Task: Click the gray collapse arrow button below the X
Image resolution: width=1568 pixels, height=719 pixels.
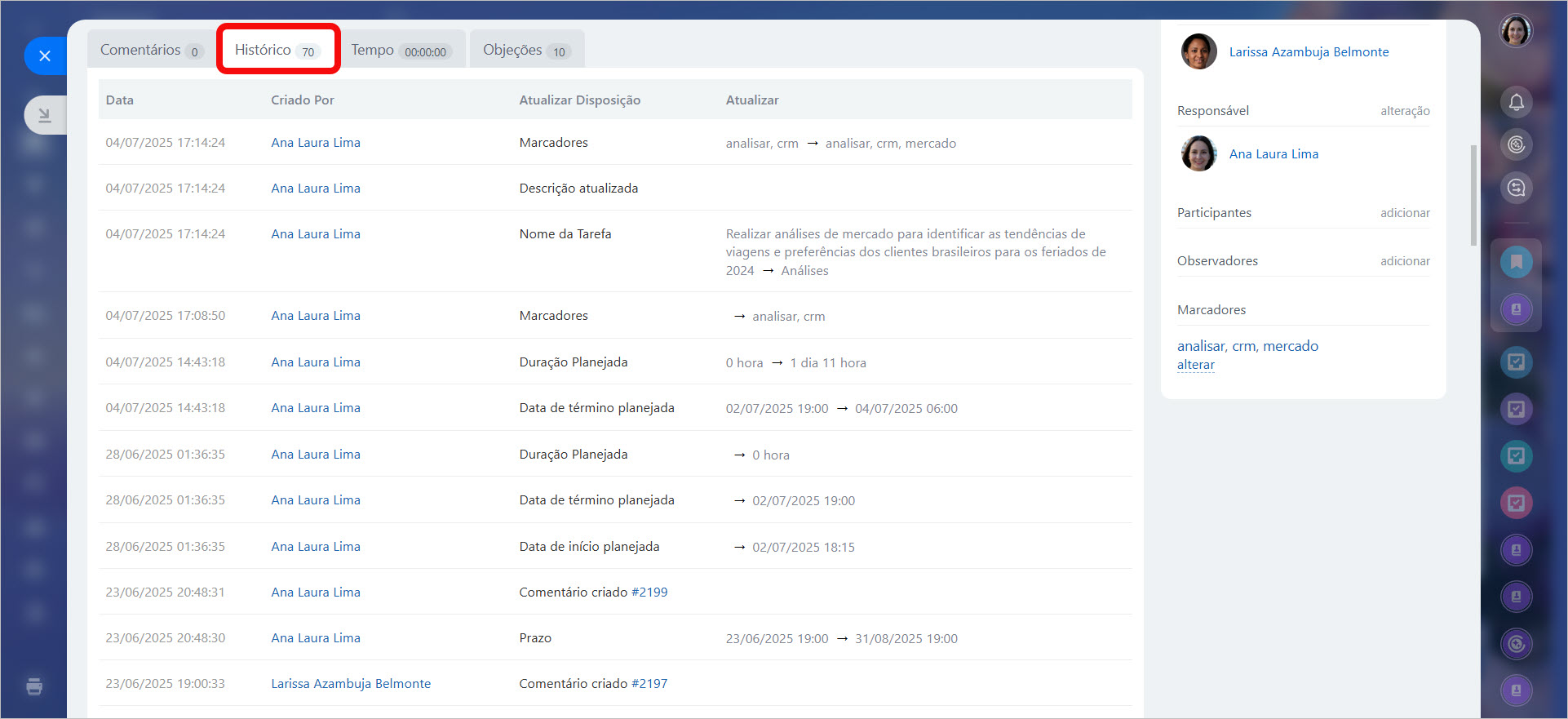Action: click(x=45, y=115)
